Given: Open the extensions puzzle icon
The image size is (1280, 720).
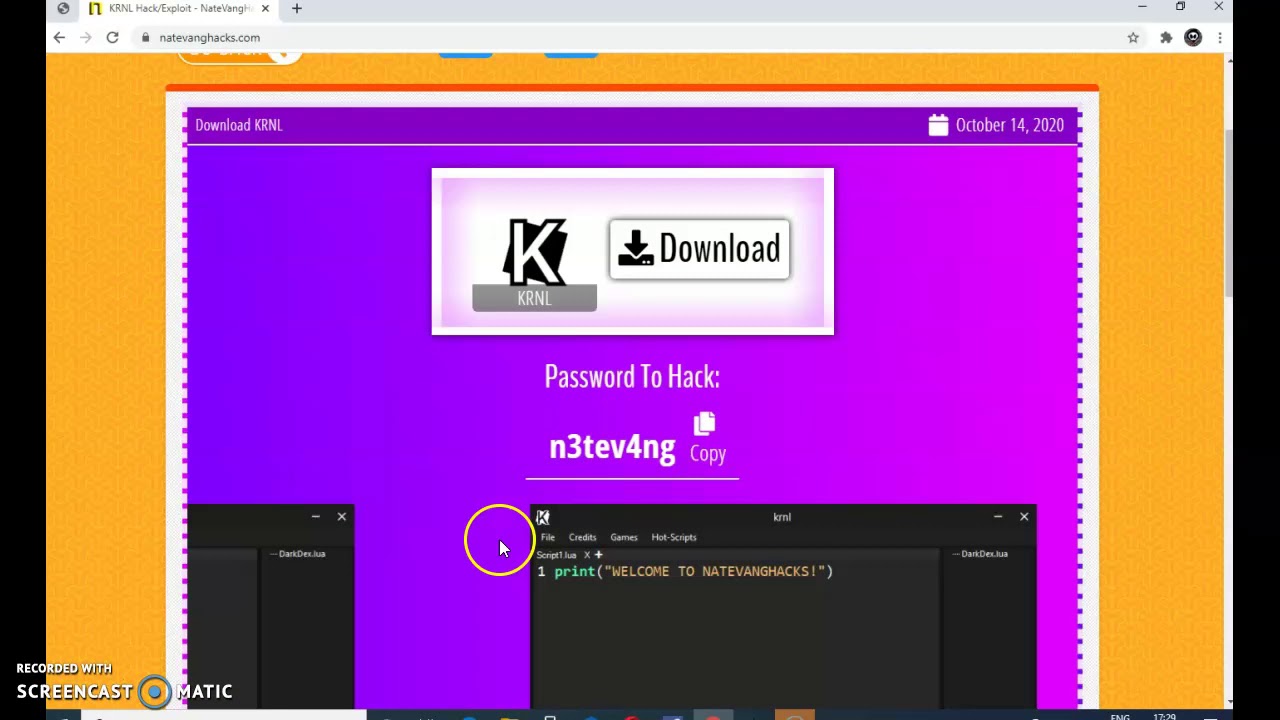Looking at the screenshot, I should [x=1166, y=37].
